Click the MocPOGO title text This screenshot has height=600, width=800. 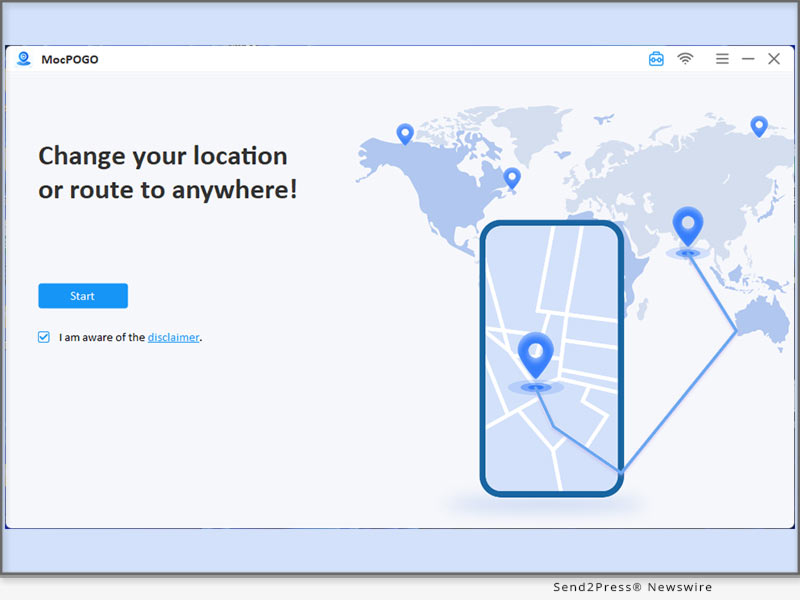(x=70, y=60)
